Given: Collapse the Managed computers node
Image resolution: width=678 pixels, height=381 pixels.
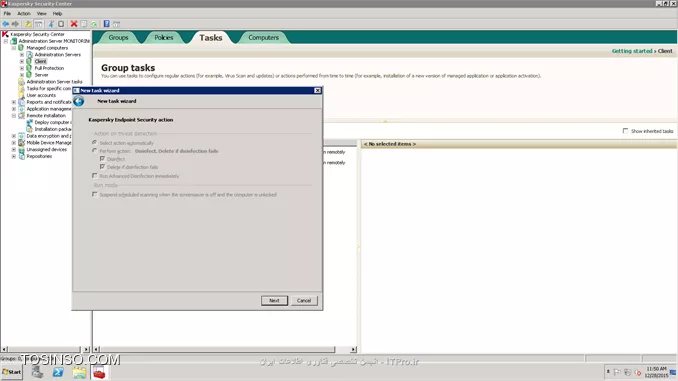Looking at the screenshot, I should point(14,48).
